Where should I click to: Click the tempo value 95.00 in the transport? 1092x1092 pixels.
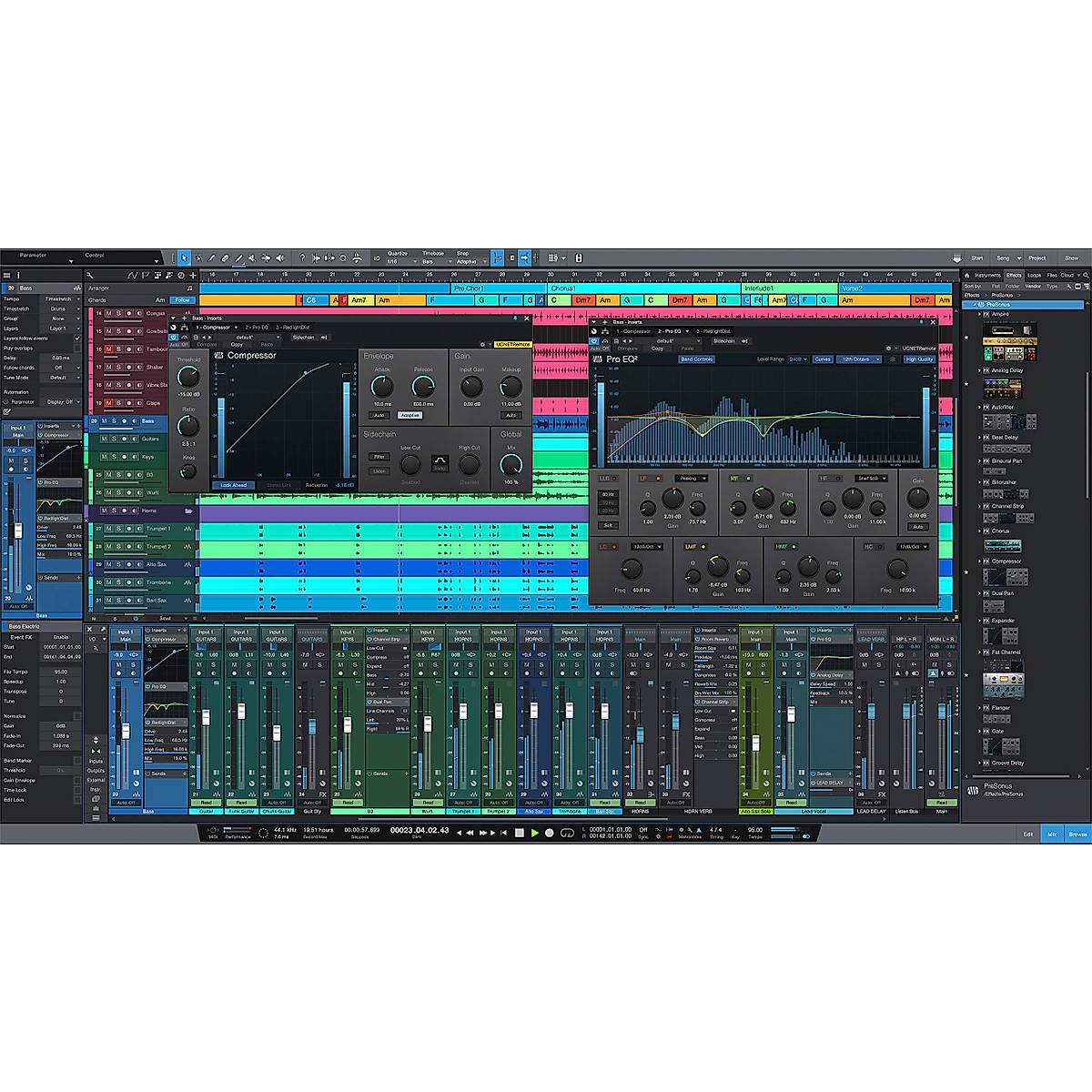(x=755, y=828)
